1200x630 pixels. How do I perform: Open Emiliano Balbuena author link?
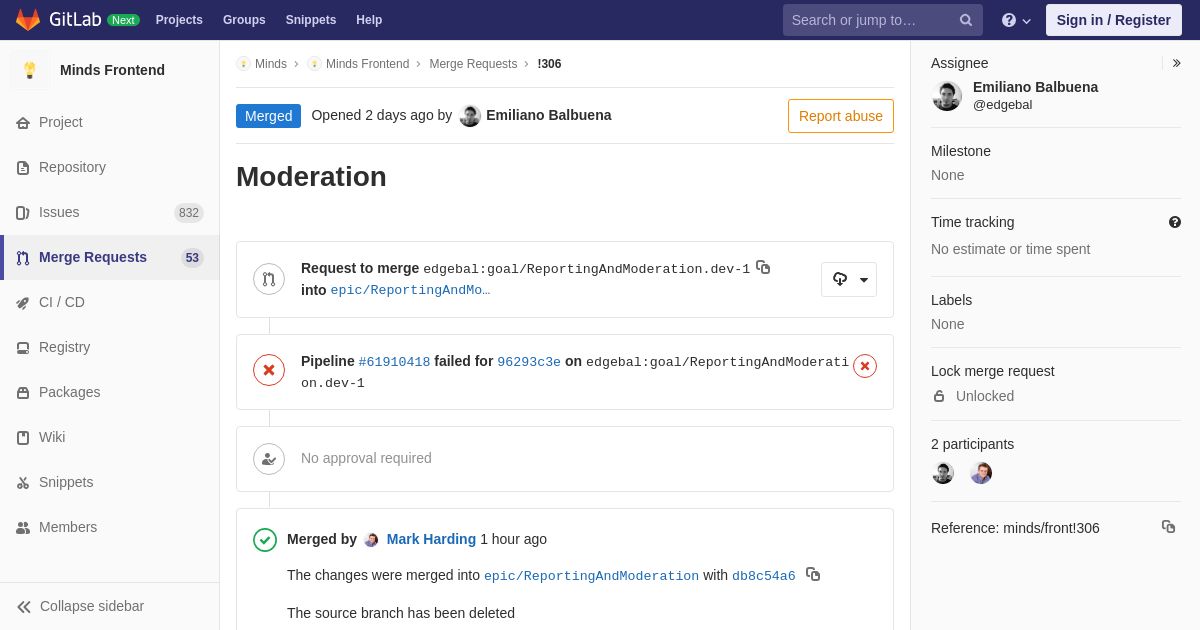(x=549, y=115)
